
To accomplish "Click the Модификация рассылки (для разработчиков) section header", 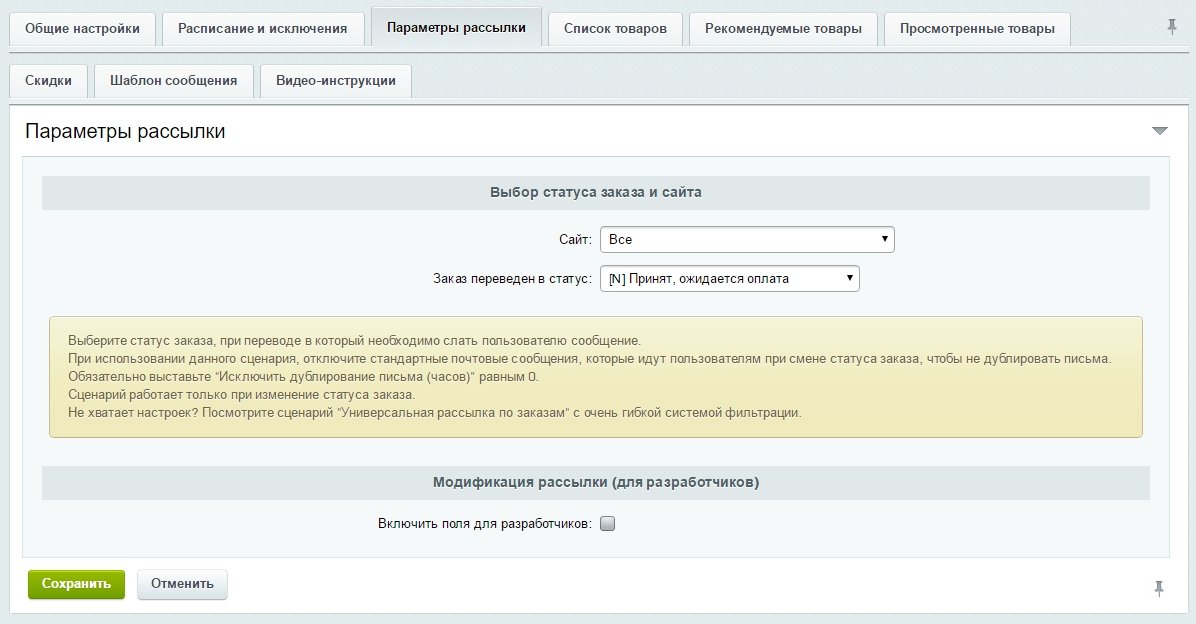I will [596, 482].
